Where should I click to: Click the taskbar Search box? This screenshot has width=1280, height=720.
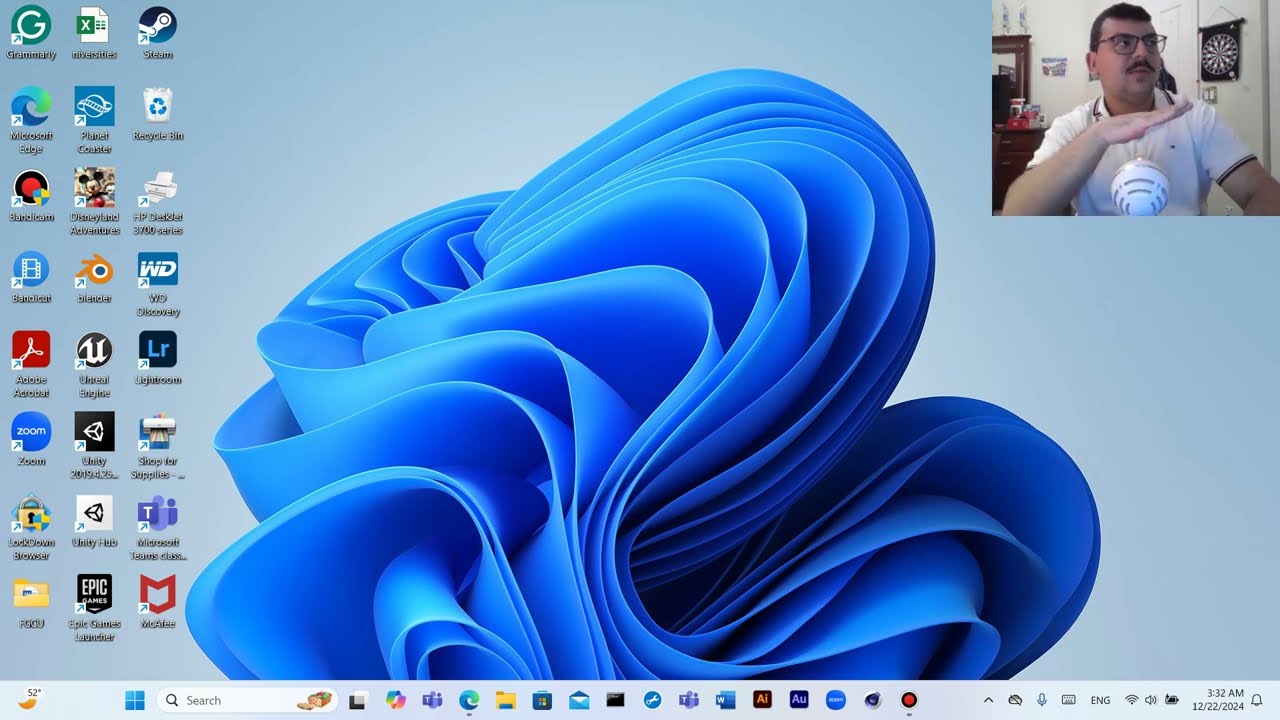point(248,700)
